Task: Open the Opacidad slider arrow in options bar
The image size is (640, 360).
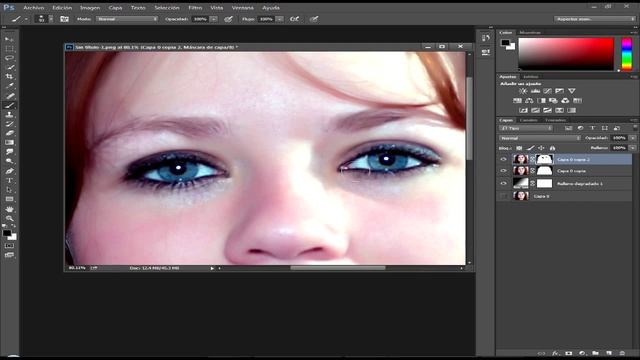Action: pos(213,19)
